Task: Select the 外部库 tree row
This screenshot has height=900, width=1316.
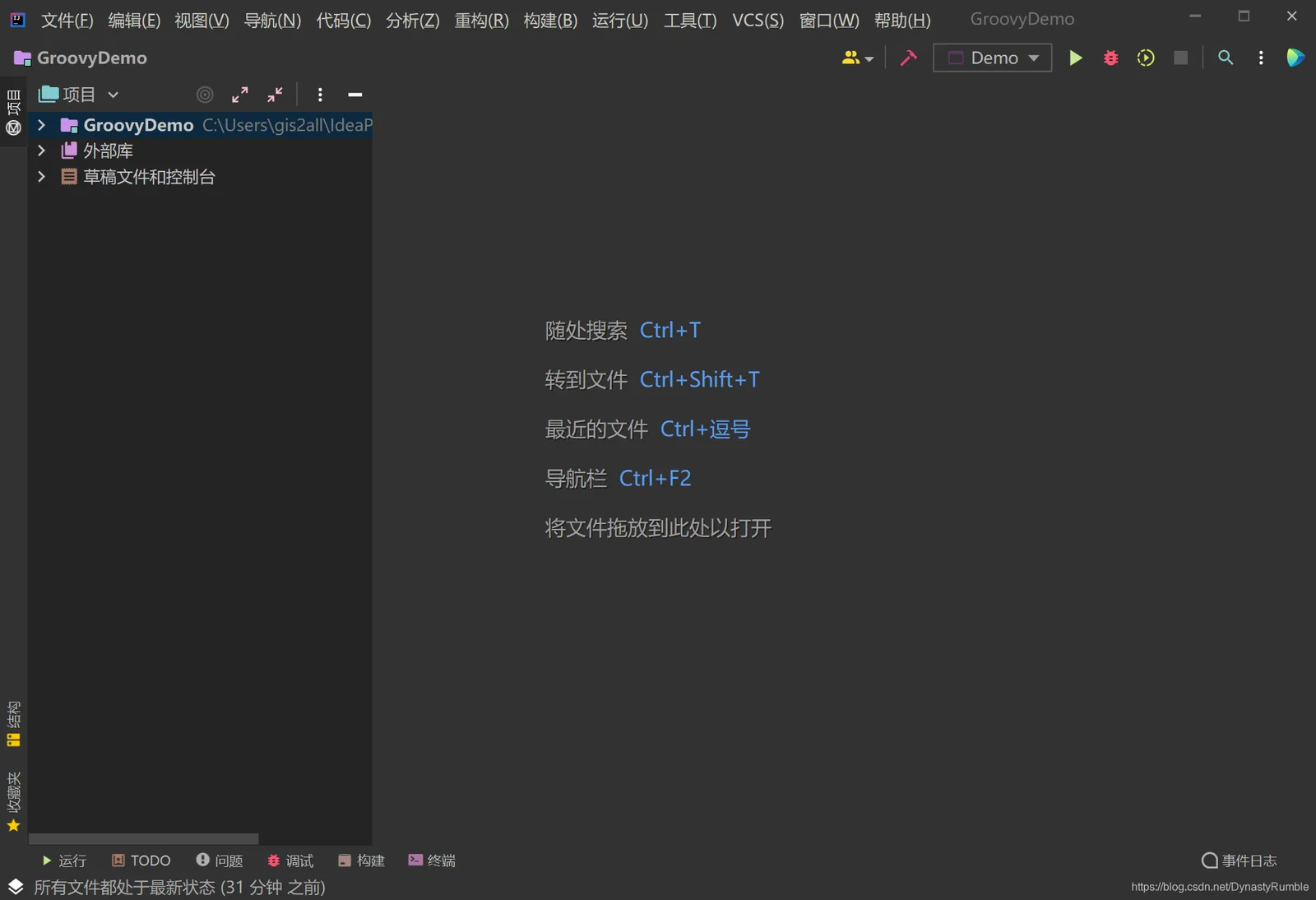Action: click(200, 151)
